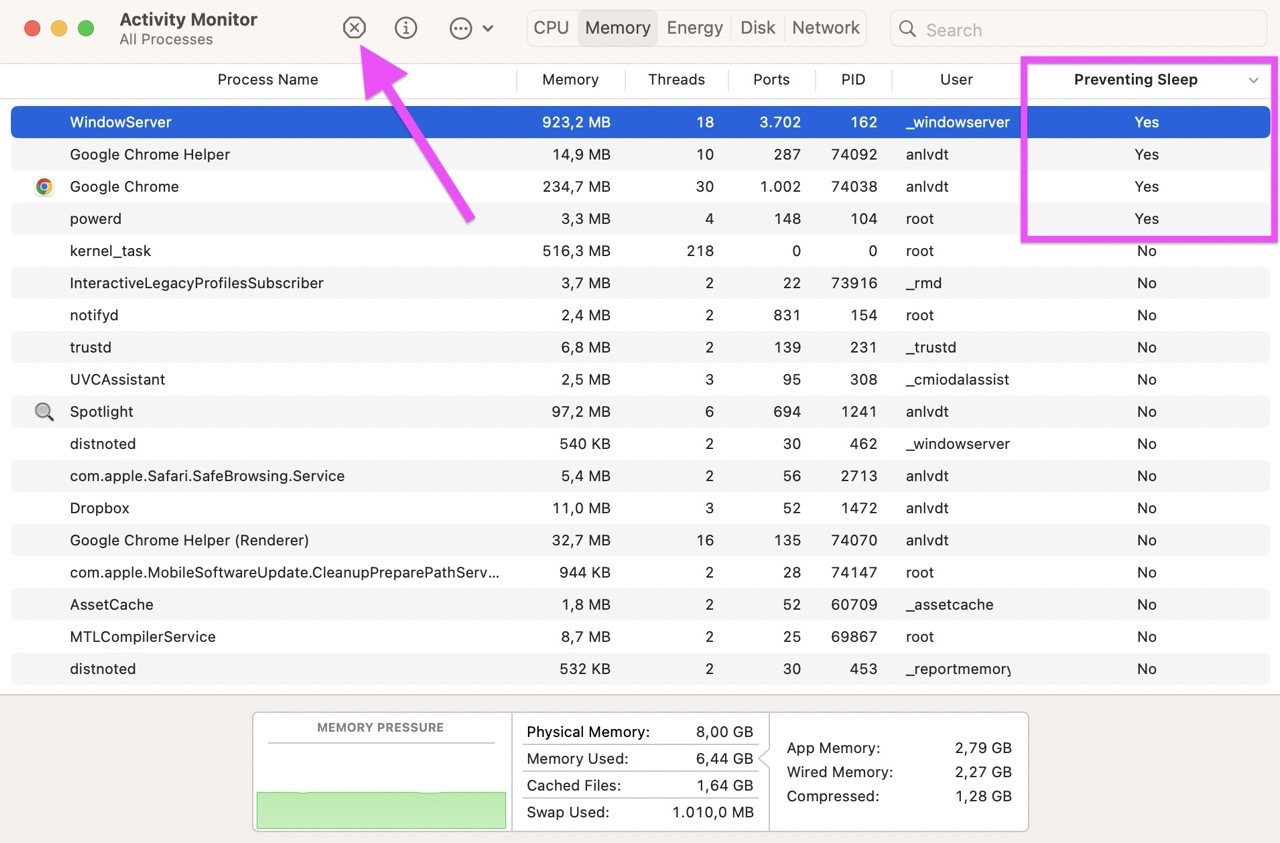Viewport: 1280px width, 843px height.
Task: Click the _cmiodalassist user cell
Action: [x=958, y=380]
